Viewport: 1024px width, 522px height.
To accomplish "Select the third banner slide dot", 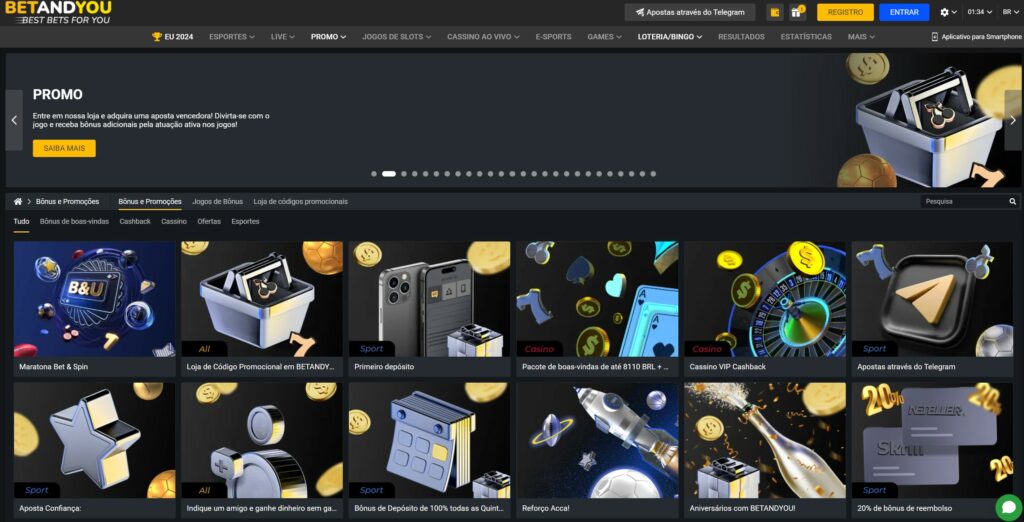I will point(404,174).
